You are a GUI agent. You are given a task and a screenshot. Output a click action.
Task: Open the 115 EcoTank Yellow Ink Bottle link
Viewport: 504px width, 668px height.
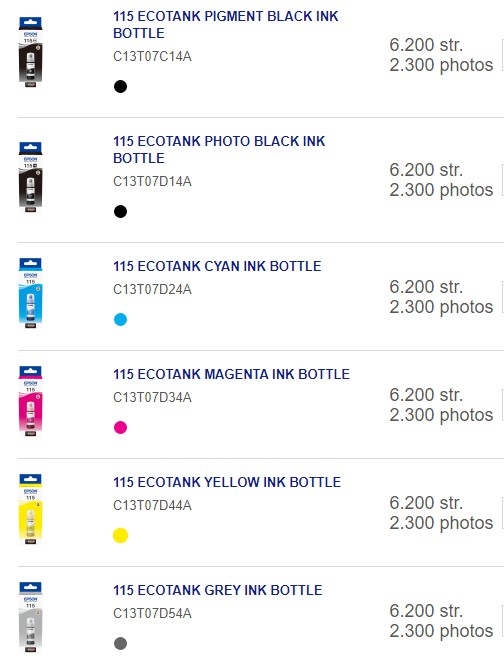tap(227, 482)
